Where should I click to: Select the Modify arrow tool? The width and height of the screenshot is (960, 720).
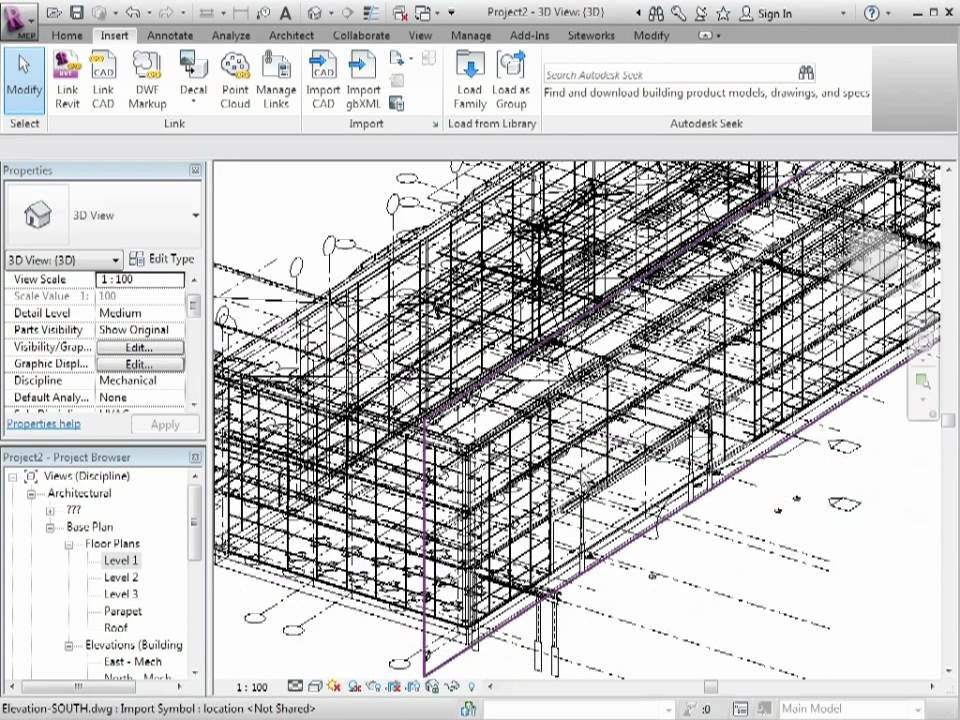point(24,80)
